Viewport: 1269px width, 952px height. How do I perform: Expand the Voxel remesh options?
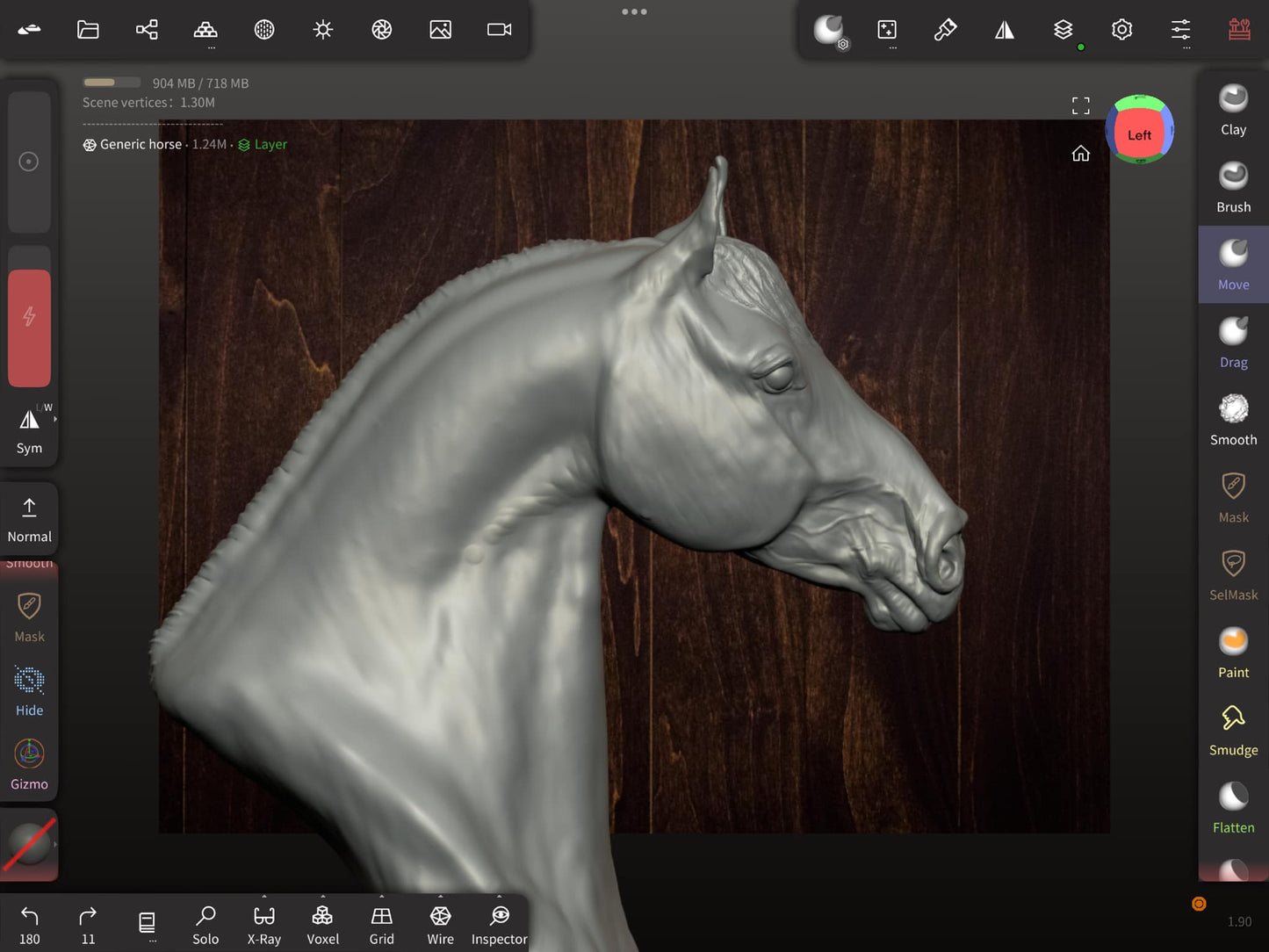pos(322,898)
